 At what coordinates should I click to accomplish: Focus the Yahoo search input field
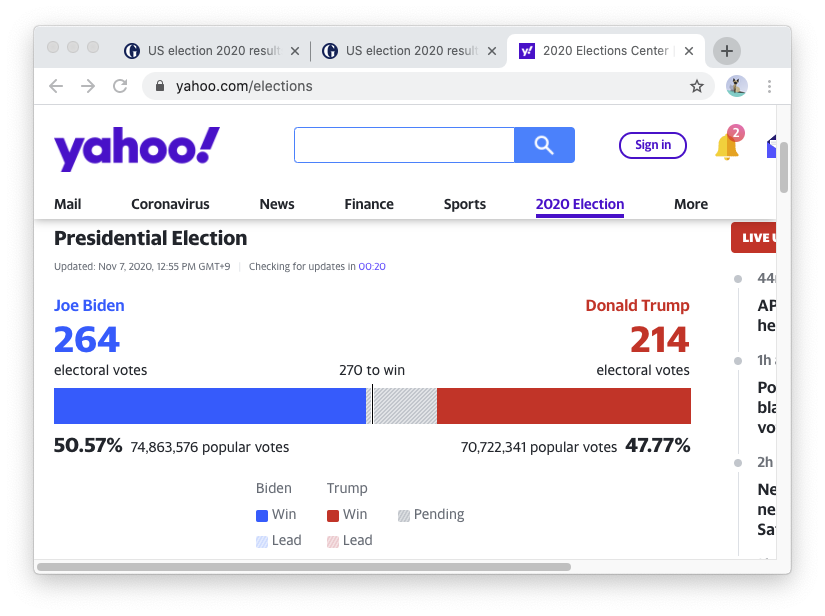tap(404, 145)
